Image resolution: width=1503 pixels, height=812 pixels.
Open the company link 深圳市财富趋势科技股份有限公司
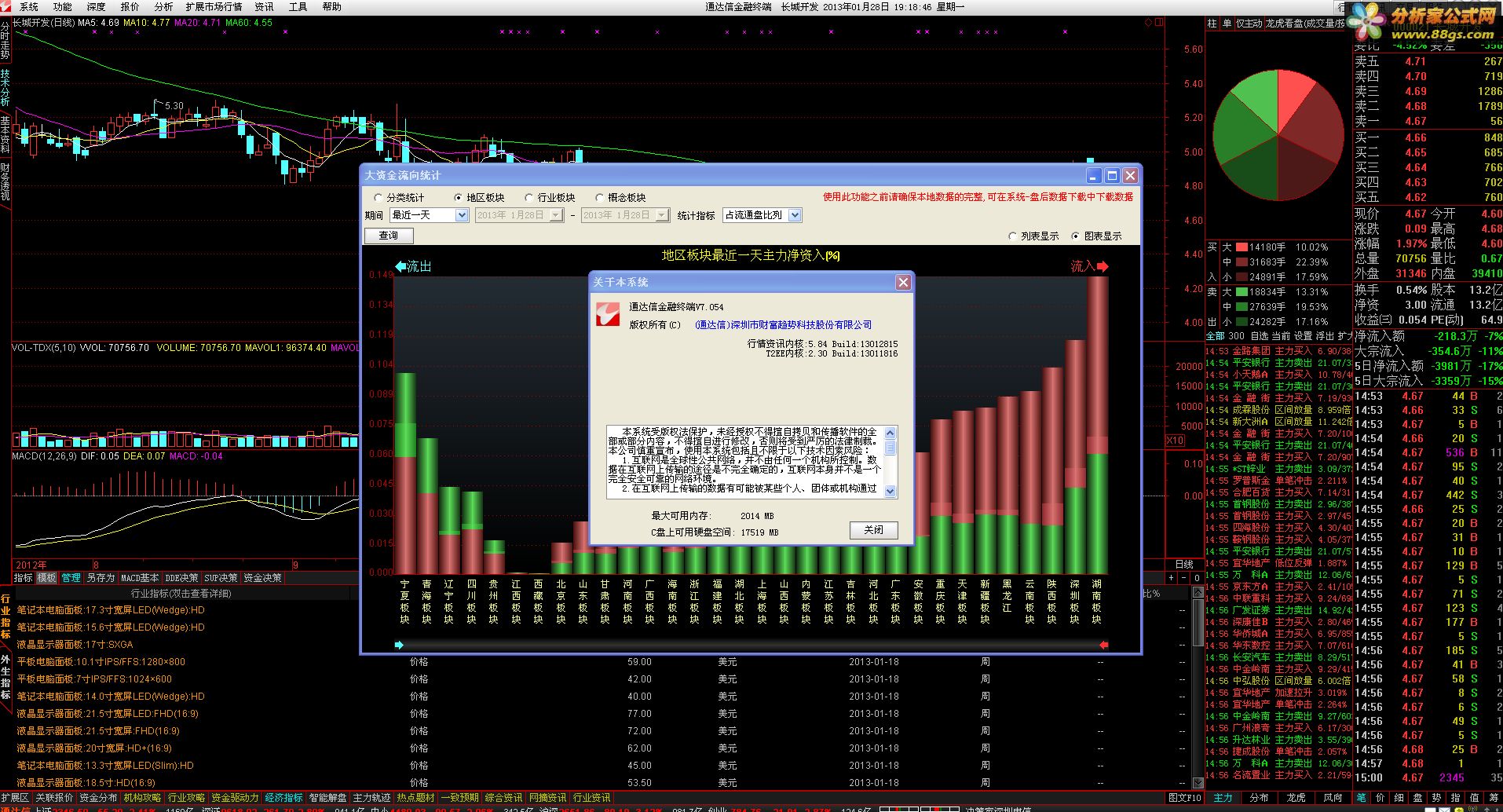783,325
